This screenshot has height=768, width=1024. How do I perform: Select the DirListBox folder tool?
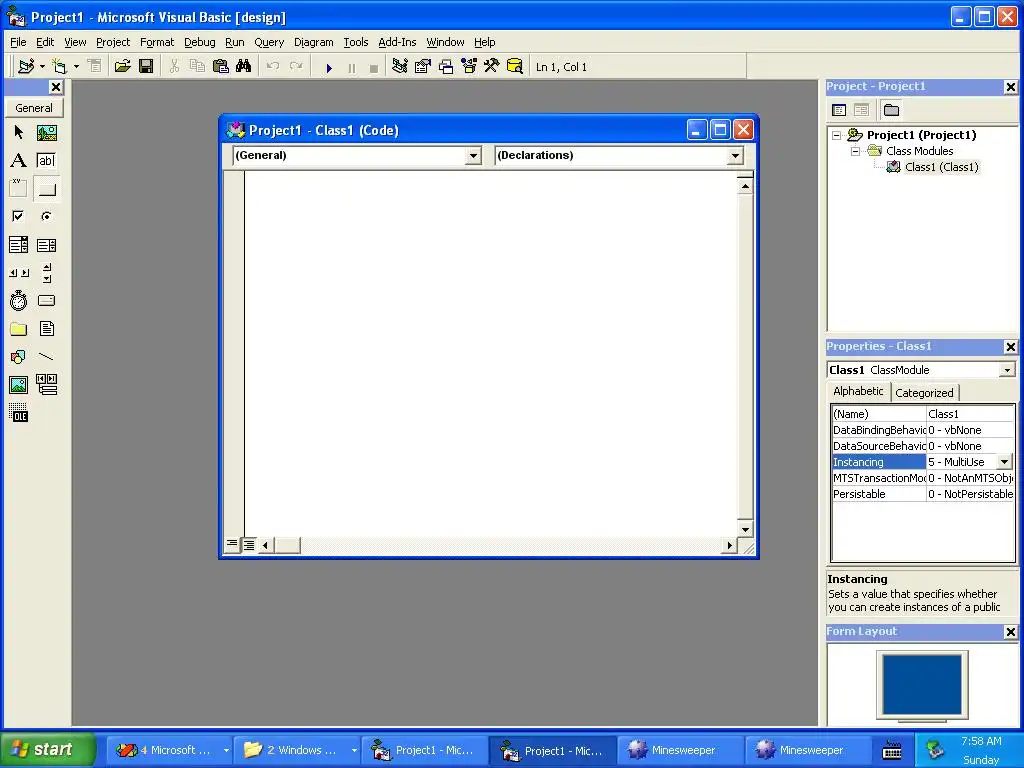click(x=18, y=329)
